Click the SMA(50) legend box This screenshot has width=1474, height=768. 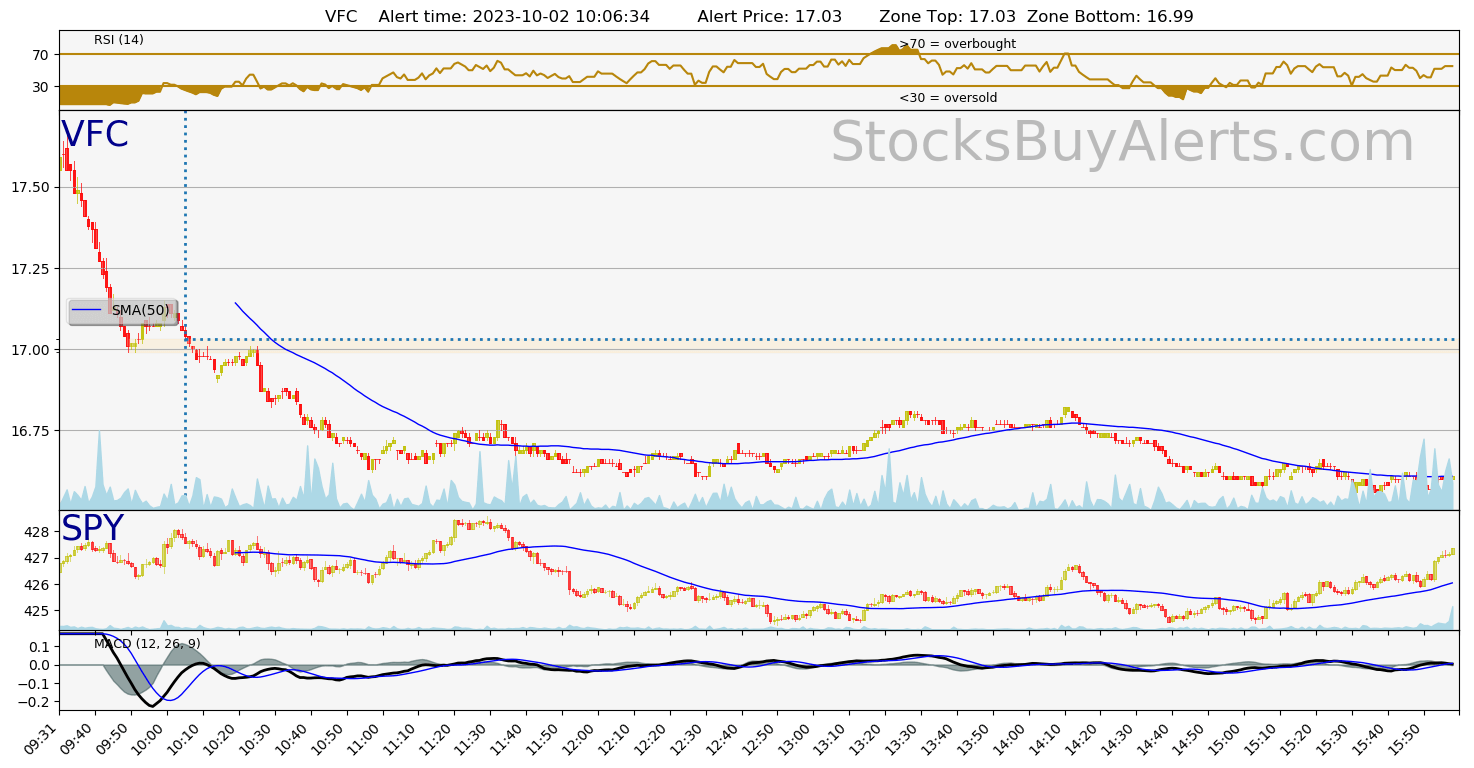[x=123, y=311]
